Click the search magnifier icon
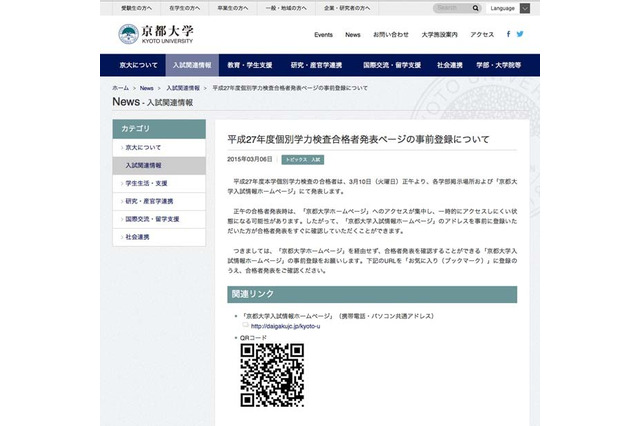 click(476, 8)
